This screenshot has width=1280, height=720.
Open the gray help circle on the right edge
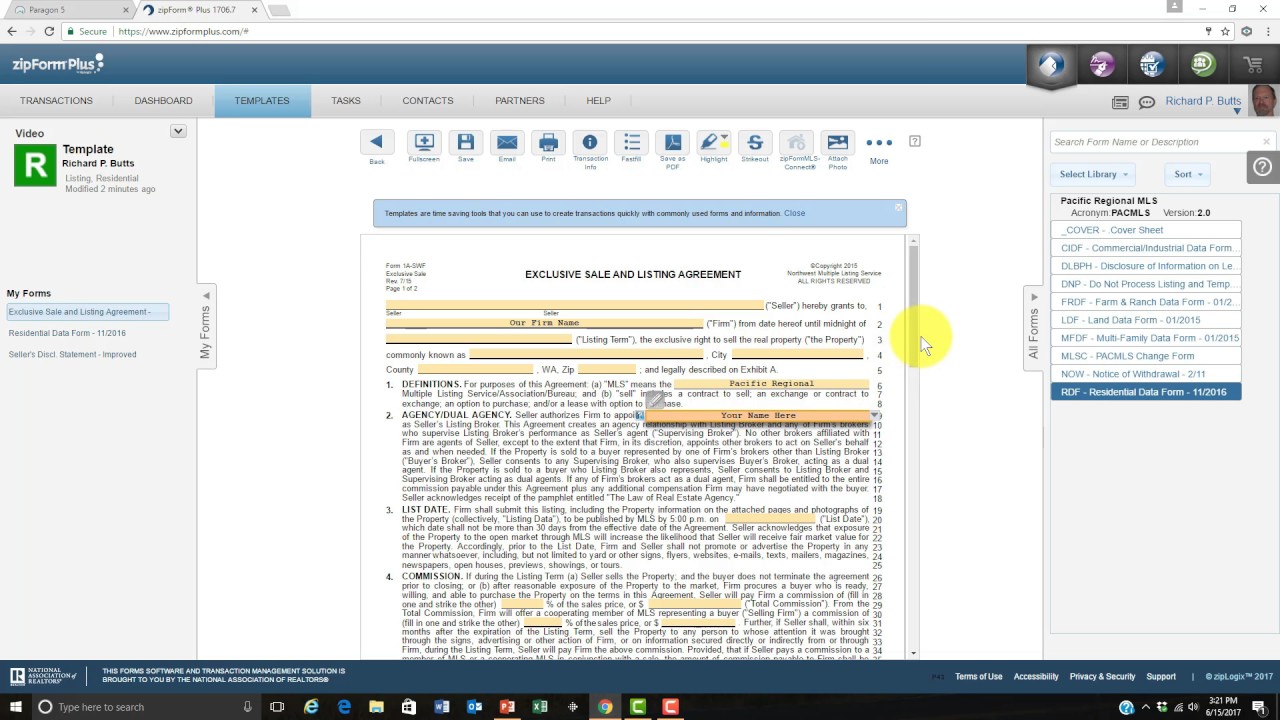[x=1263, y=168]
